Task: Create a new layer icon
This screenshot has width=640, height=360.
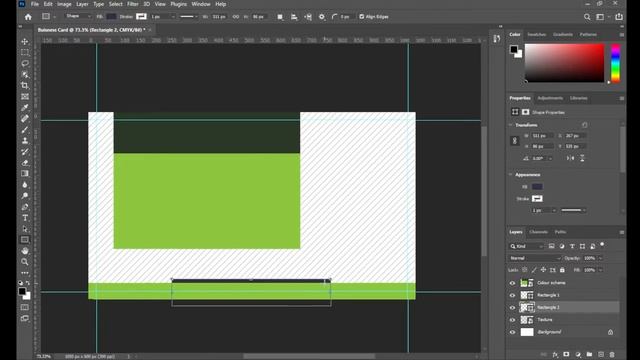Action: tap(601, 354)
